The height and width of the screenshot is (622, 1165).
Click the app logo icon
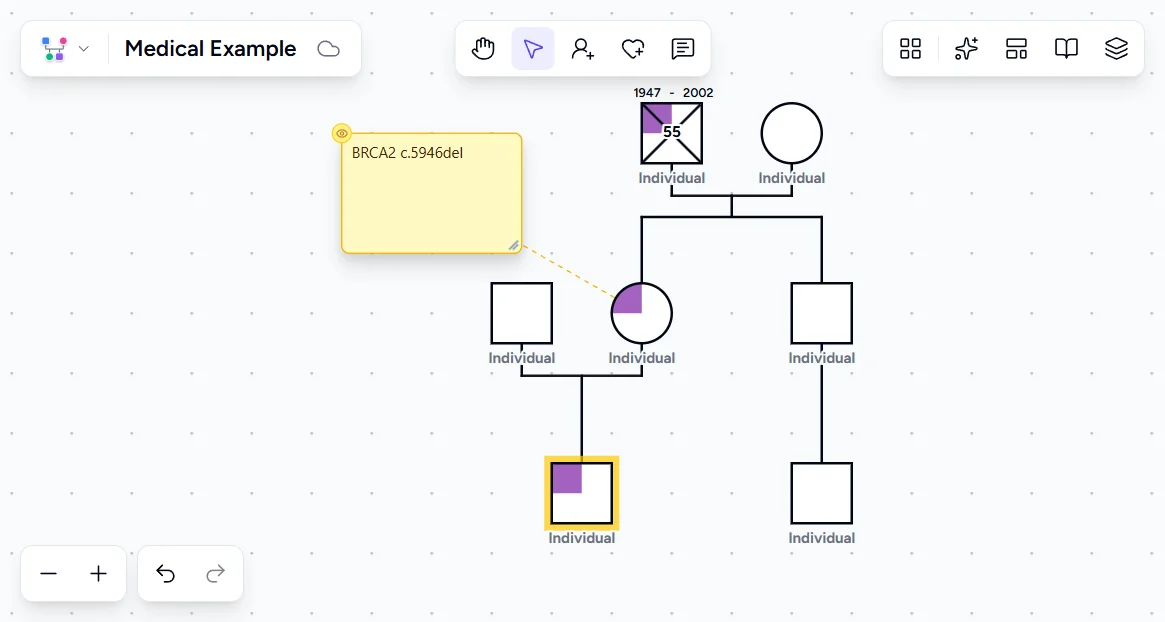pyautogui.click(x=54, y=49)
